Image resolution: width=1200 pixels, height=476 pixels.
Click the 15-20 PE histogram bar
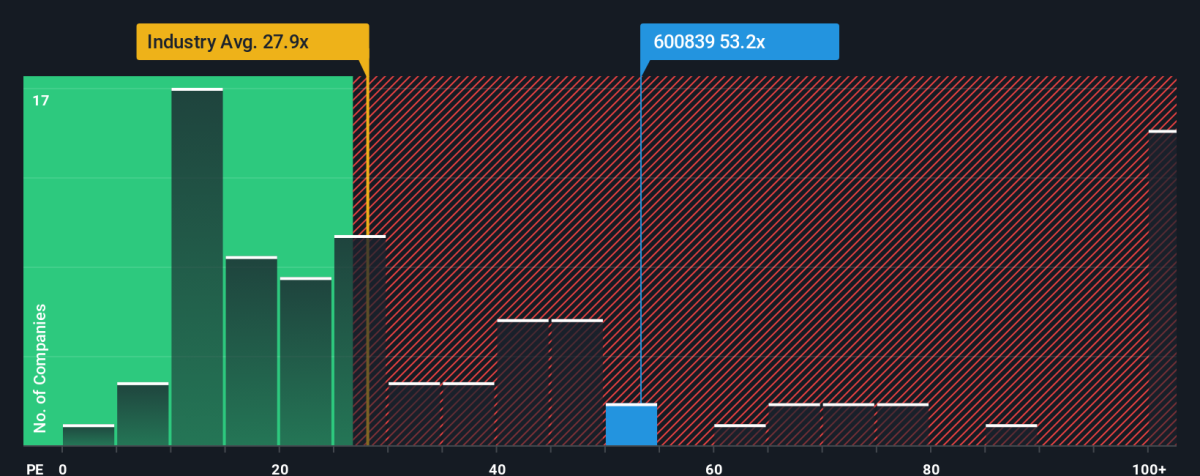click(x=251, y=351)
